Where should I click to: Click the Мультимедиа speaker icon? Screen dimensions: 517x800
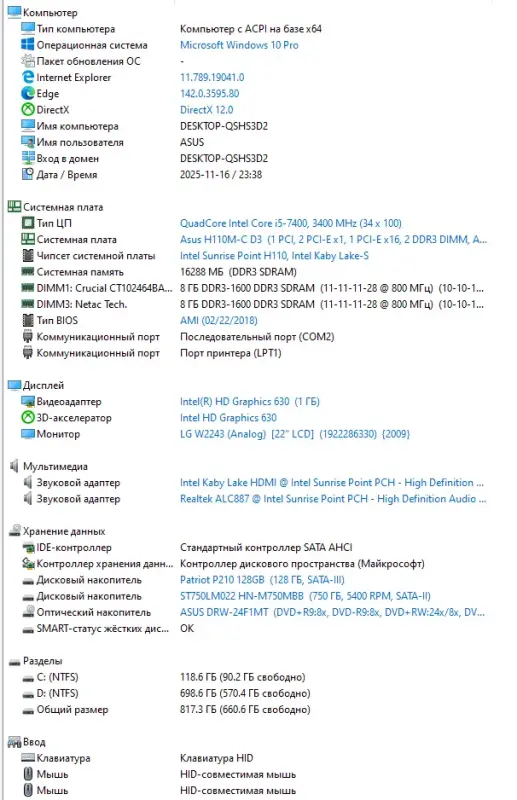pos(14,466)
